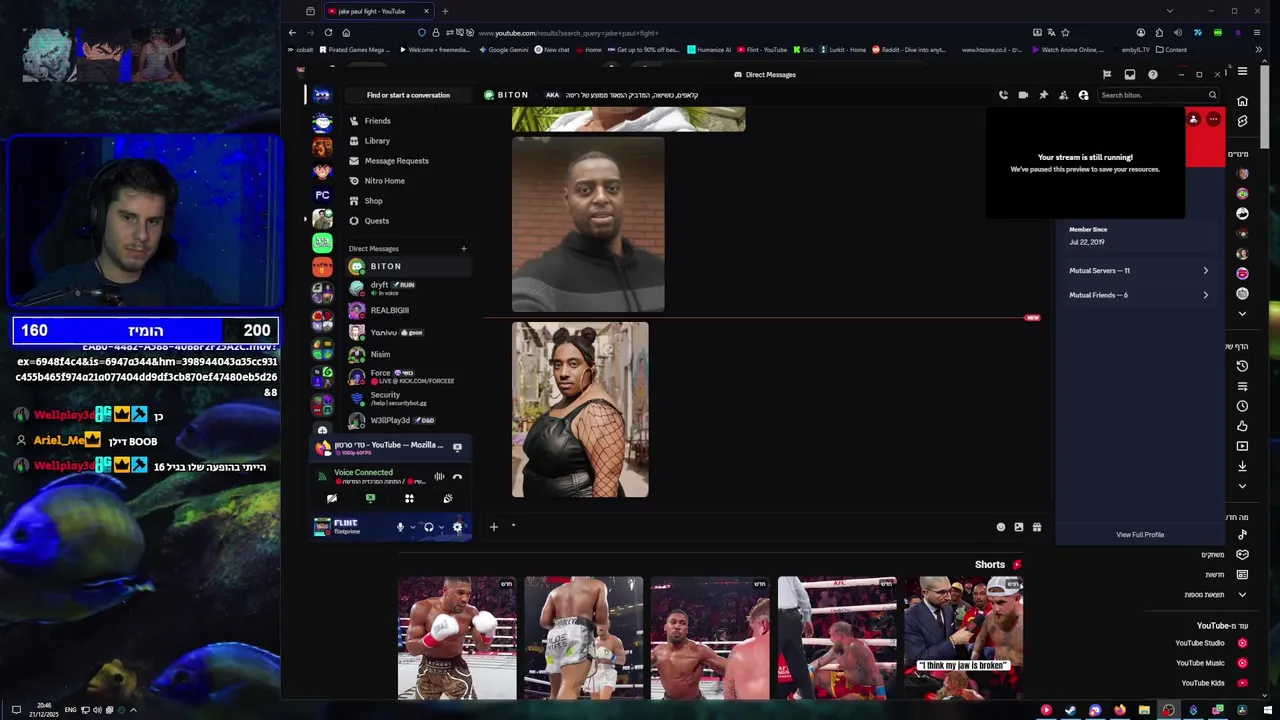Open activities button in voice panel
This screenshot has height=720, width=1280.
coord(409,498)
